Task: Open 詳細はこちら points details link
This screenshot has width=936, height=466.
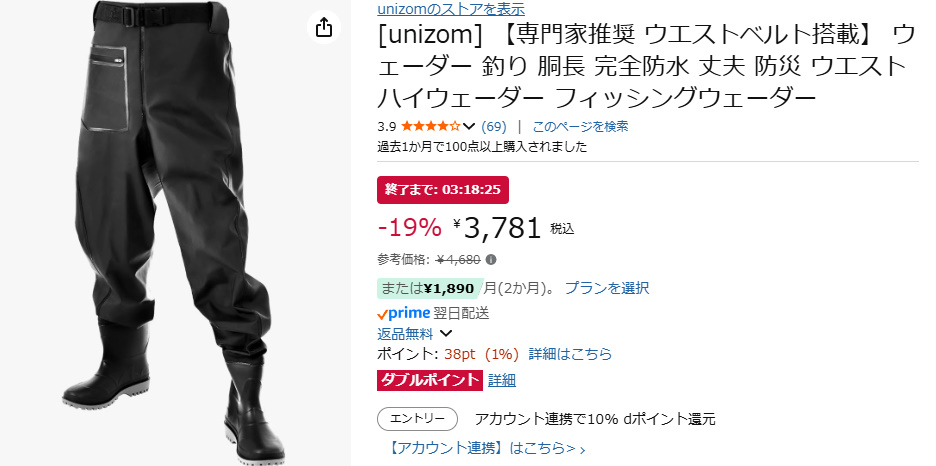Action: (x=570, y=354)
